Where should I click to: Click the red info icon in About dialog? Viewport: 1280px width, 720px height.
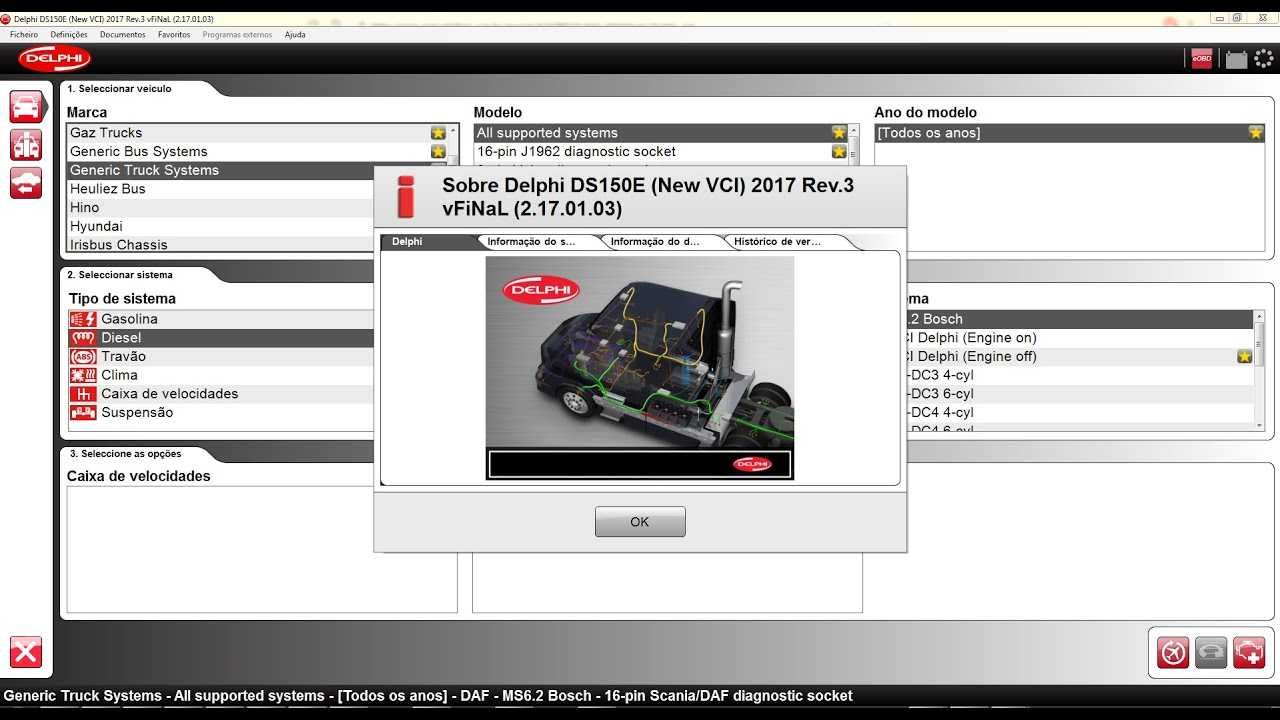pos(405,196)
